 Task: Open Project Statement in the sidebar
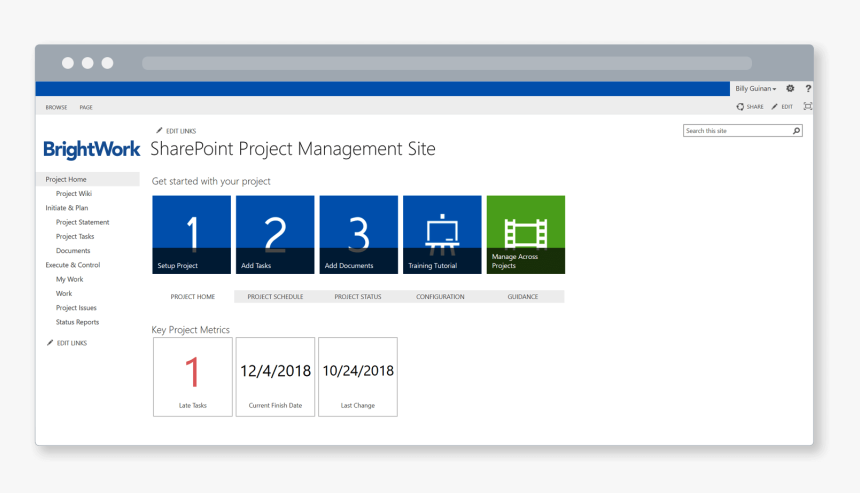(x=82, y=222)
